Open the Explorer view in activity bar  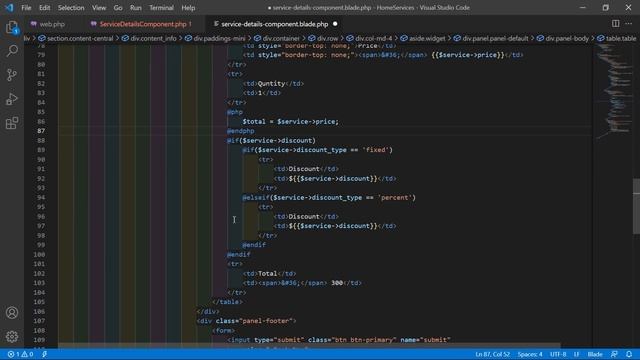pos(12,27)
